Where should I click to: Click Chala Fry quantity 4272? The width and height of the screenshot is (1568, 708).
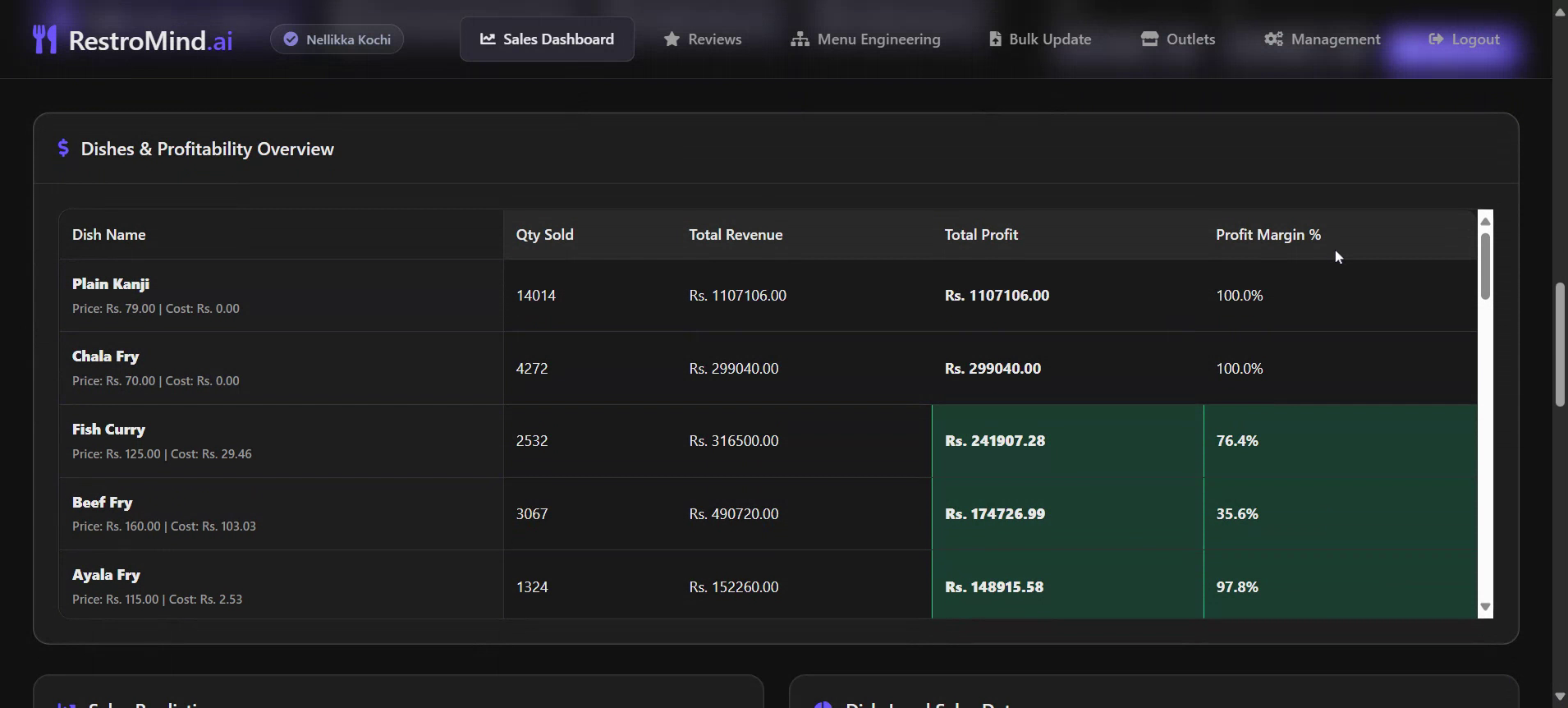pyautogui.click(x=532, y=369)
